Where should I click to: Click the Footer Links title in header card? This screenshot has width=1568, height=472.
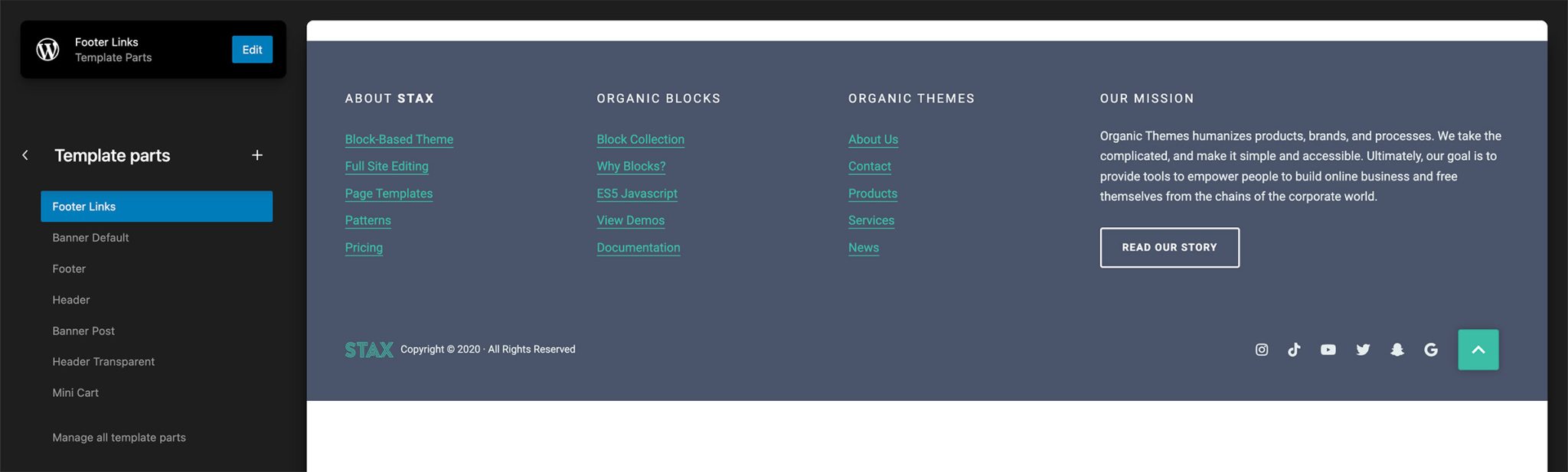point(106,42)
